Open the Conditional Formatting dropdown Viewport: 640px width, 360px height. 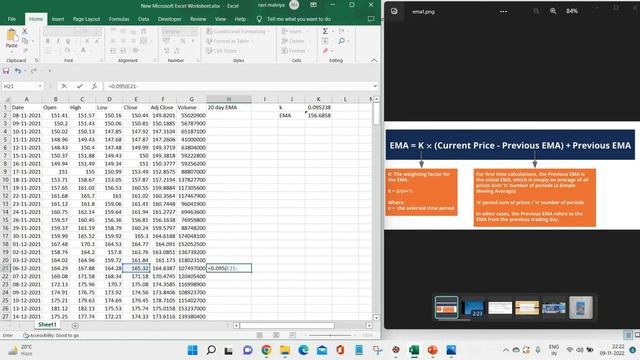click(237, 31)
